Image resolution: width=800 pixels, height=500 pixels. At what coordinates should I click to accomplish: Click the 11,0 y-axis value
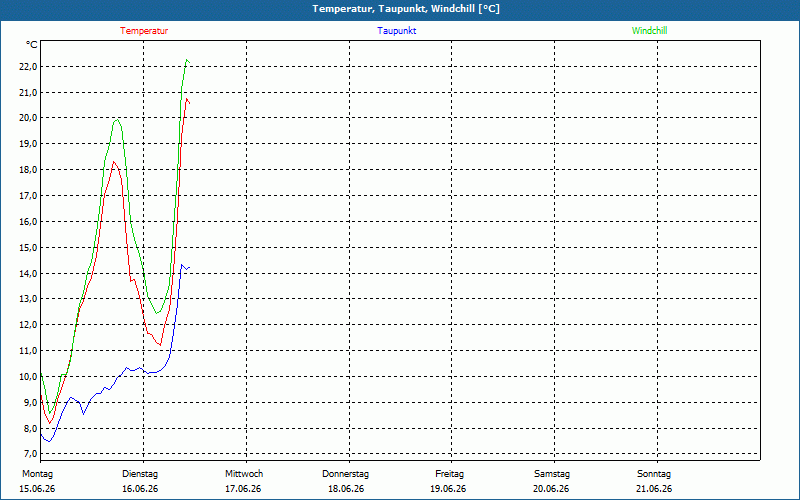[29, 351]
